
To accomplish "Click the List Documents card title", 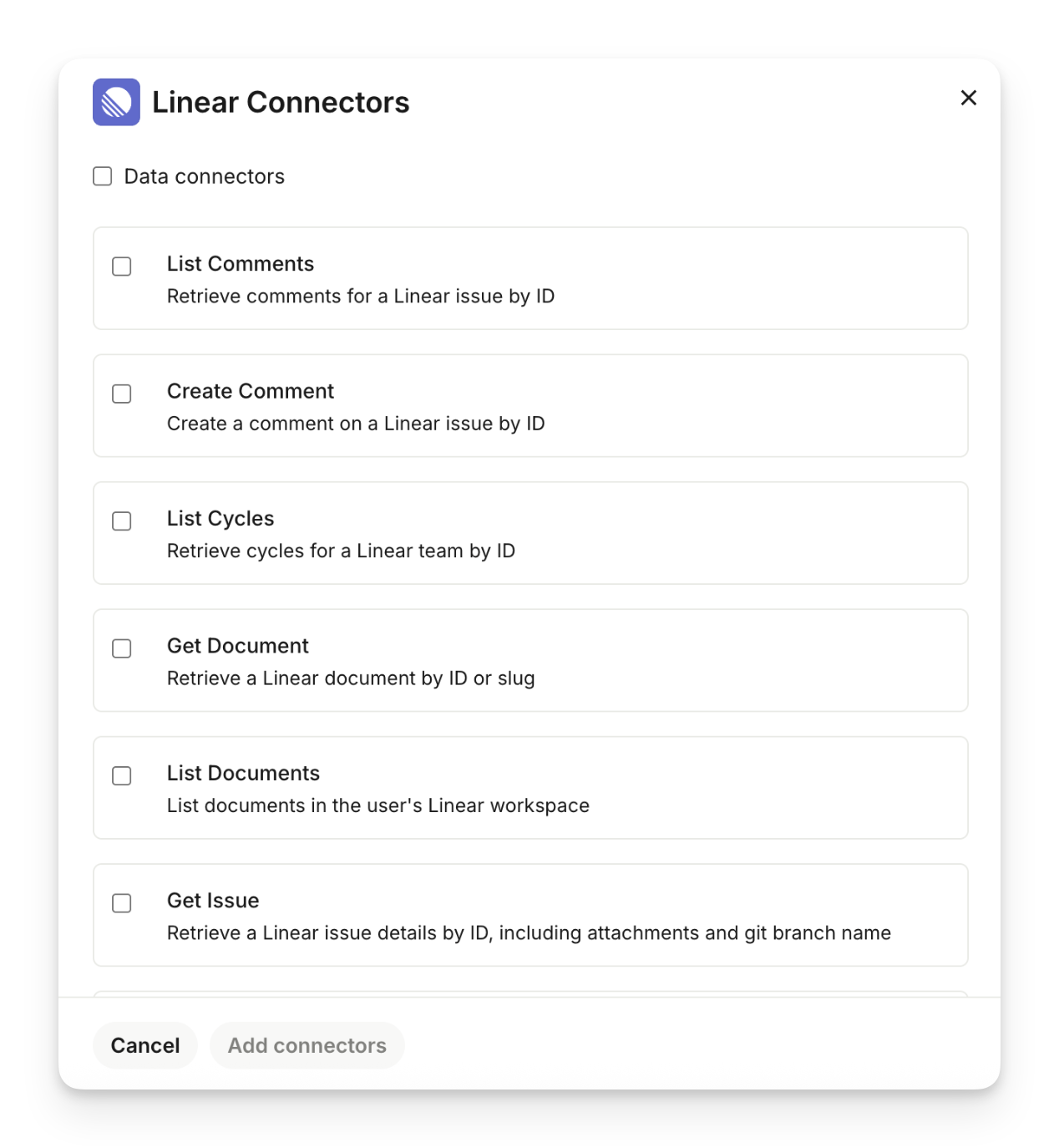I will (243, 773).
